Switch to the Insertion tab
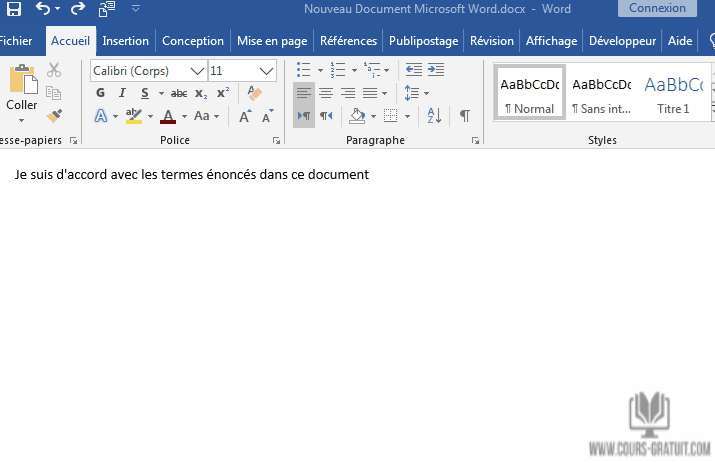The width and height of the screenshot is (715, 463). 125,41
